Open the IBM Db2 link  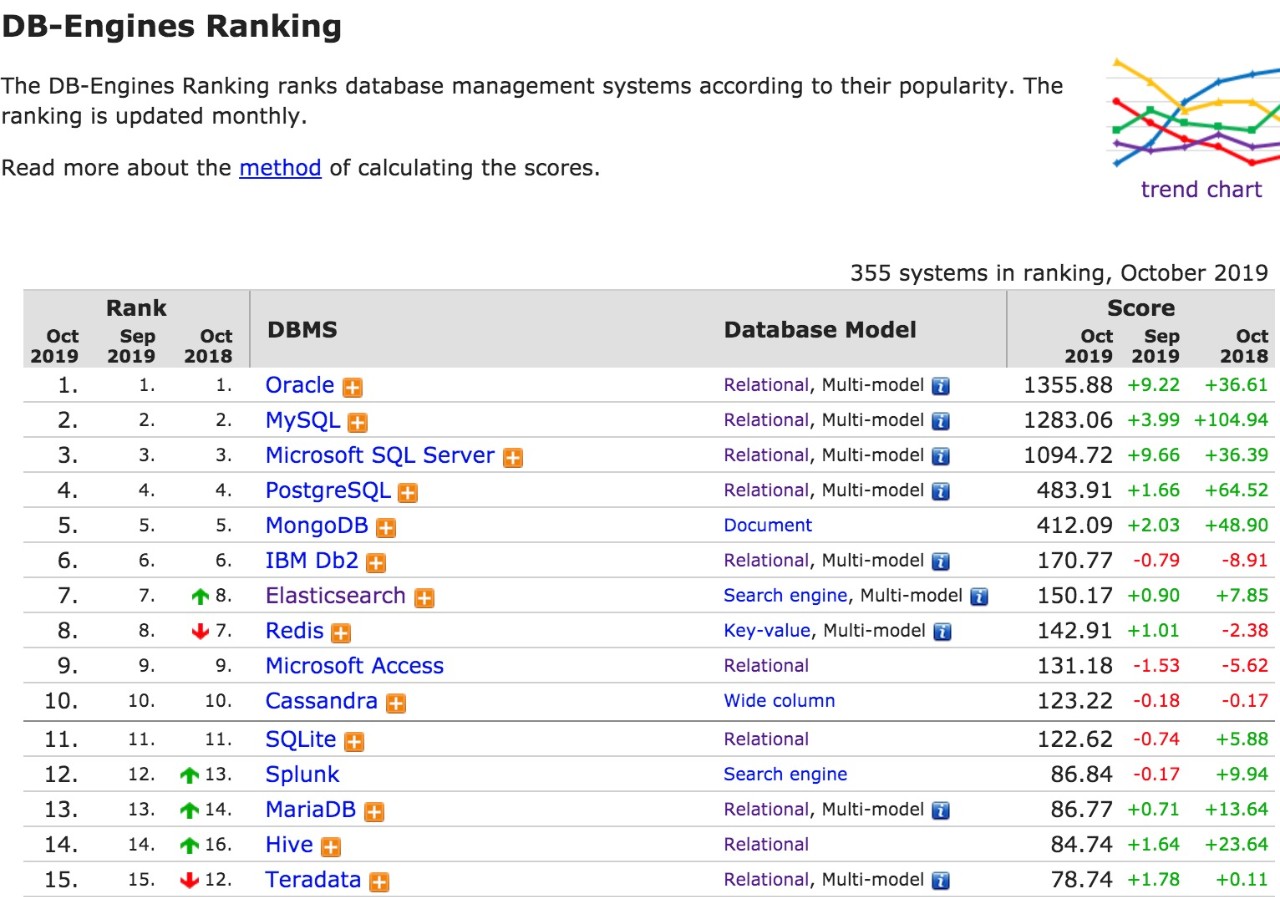312,561
